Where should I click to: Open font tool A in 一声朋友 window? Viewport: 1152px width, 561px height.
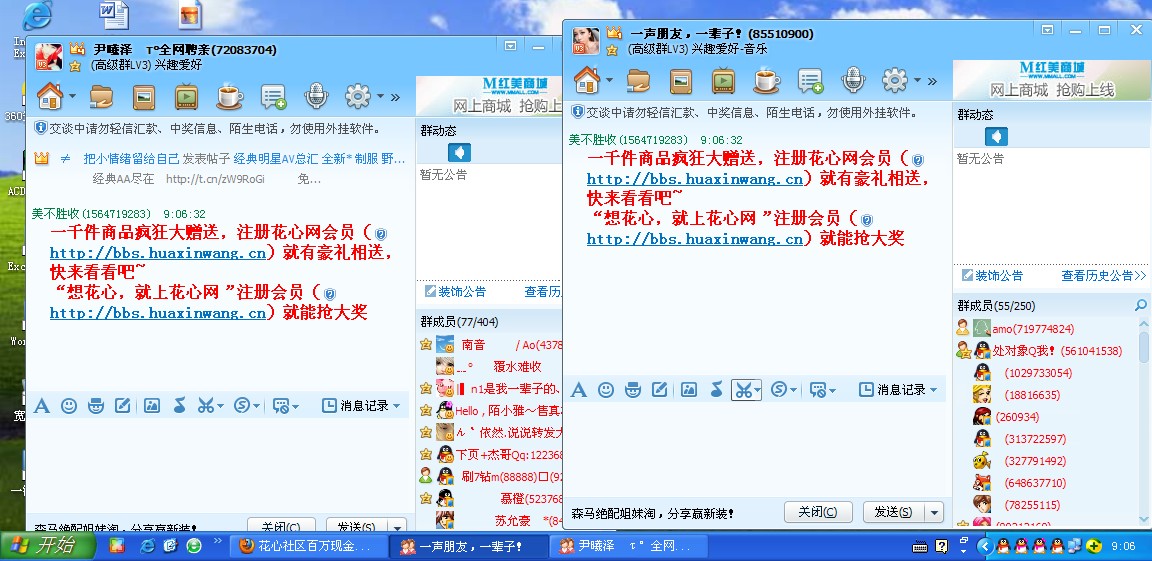tap(579, 390)
